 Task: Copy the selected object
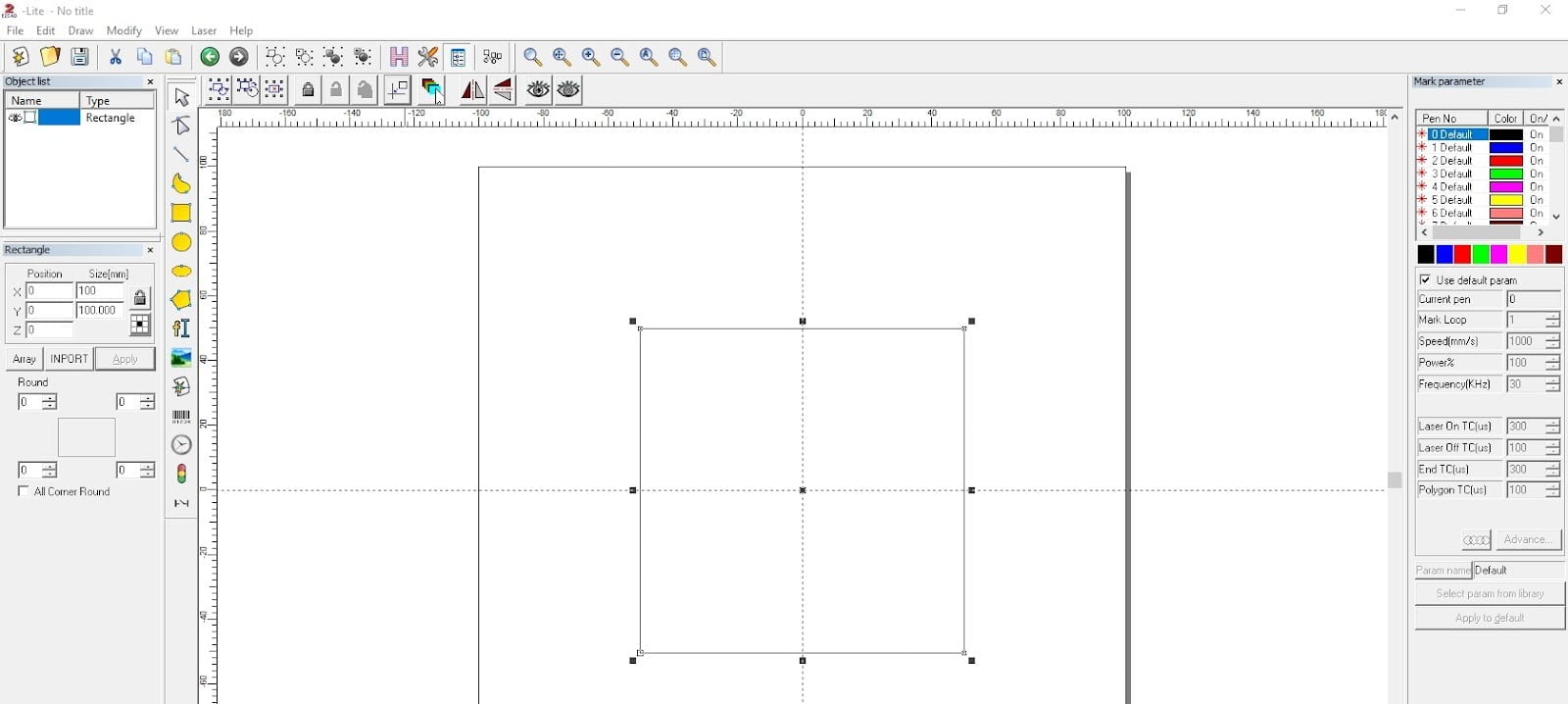pos(145,57)
